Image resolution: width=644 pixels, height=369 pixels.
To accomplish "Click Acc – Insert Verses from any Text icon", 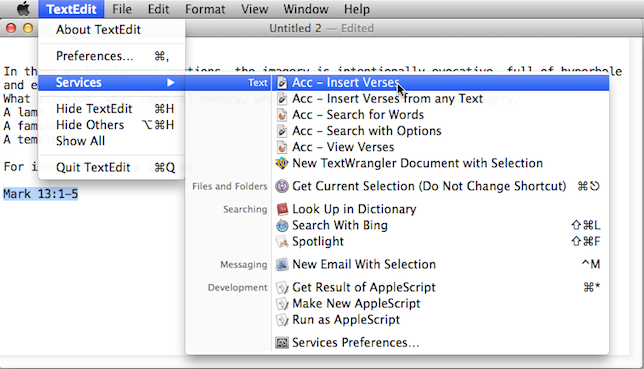I will point(282,99).
